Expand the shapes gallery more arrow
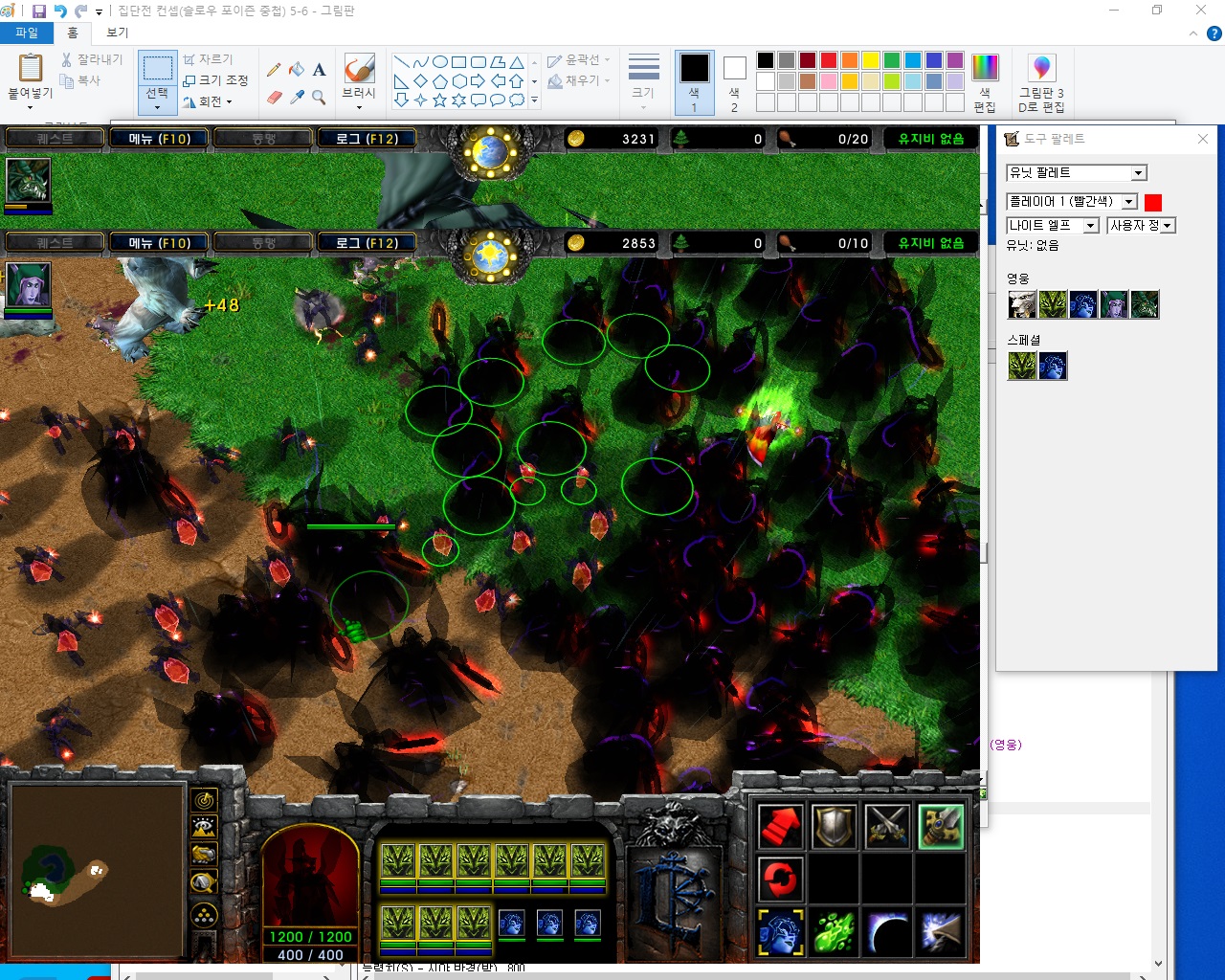This screenshot has width=1225, height=980. point(534,100)
